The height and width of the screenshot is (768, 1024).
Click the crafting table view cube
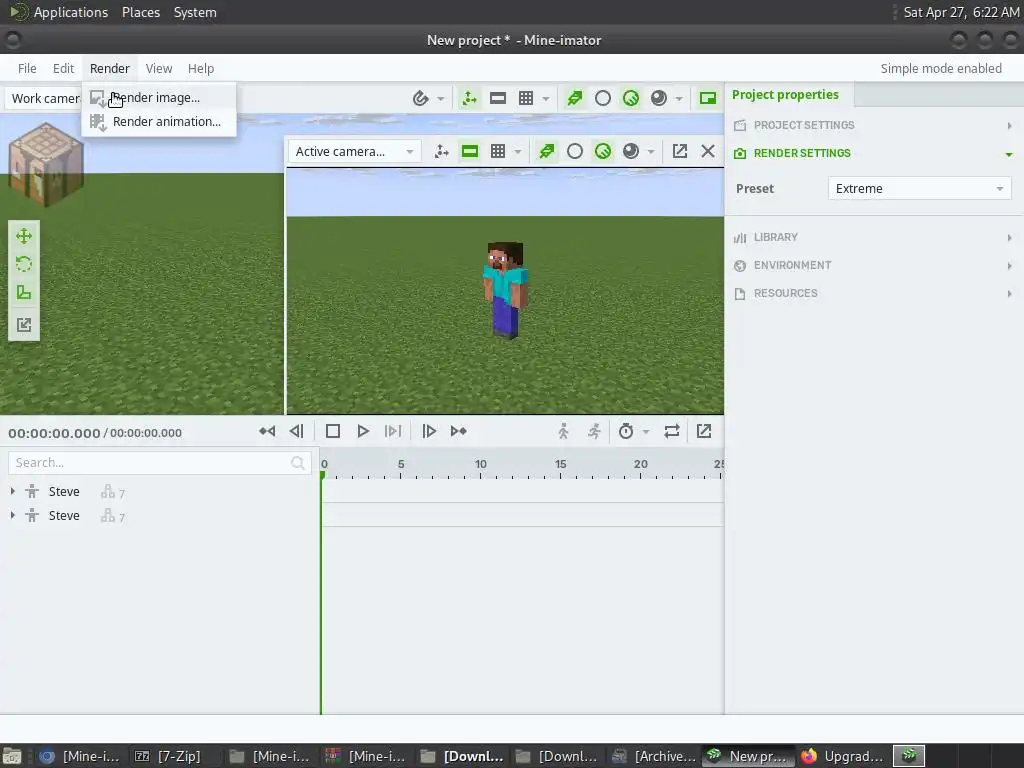click(46, 164)
